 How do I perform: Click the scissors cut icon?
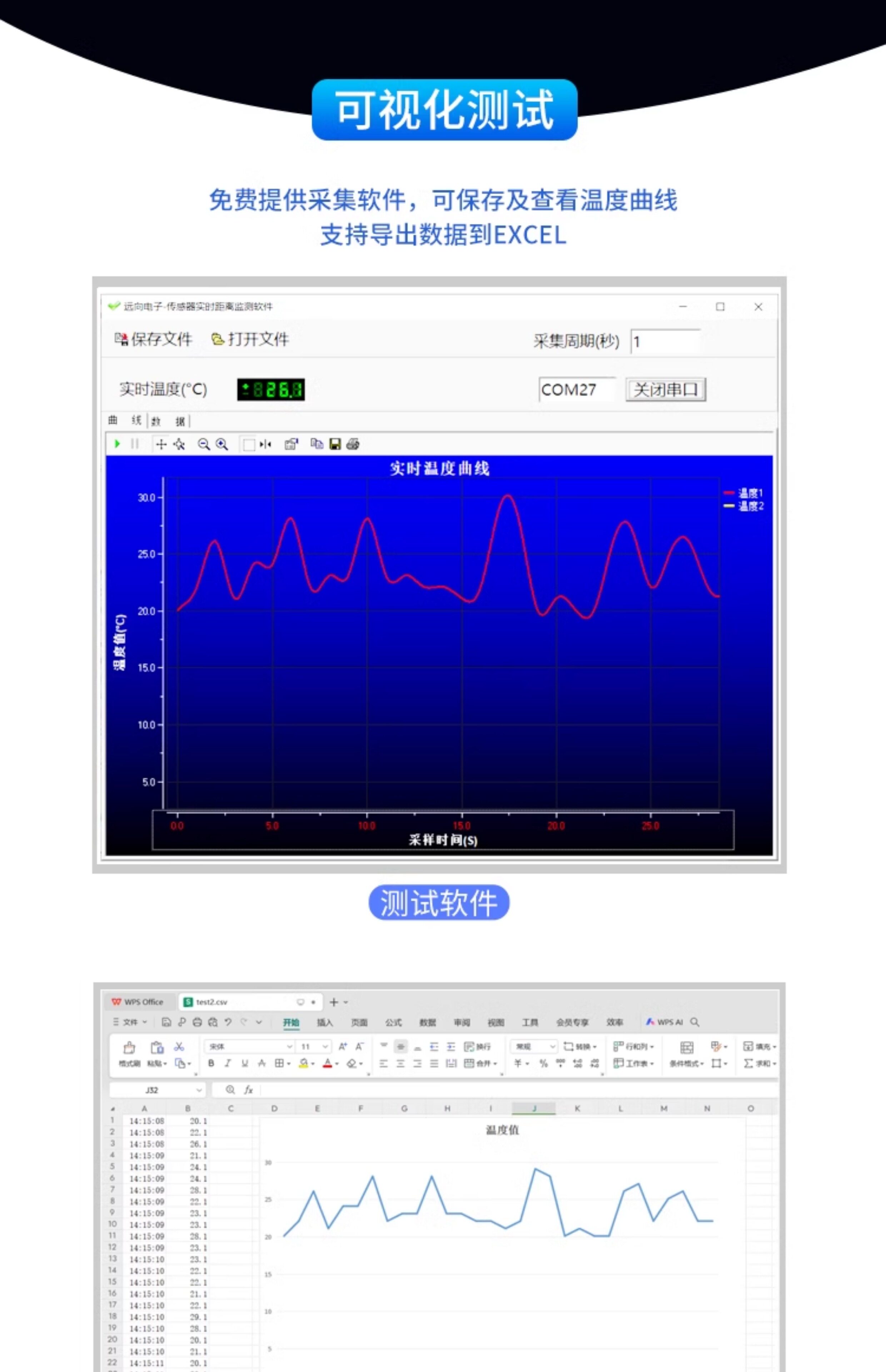tap(179, 1047)
